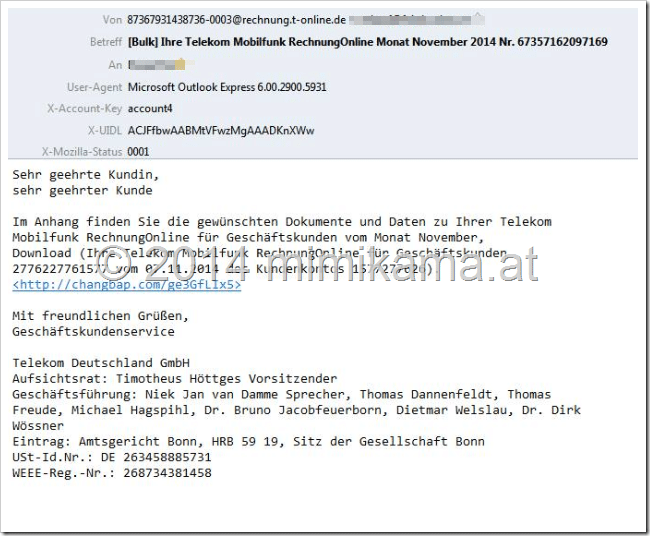Select 'Microsoft Outlook Express 6.00.2900.5931' value
The image size is (650, 536).
point(227,87)
